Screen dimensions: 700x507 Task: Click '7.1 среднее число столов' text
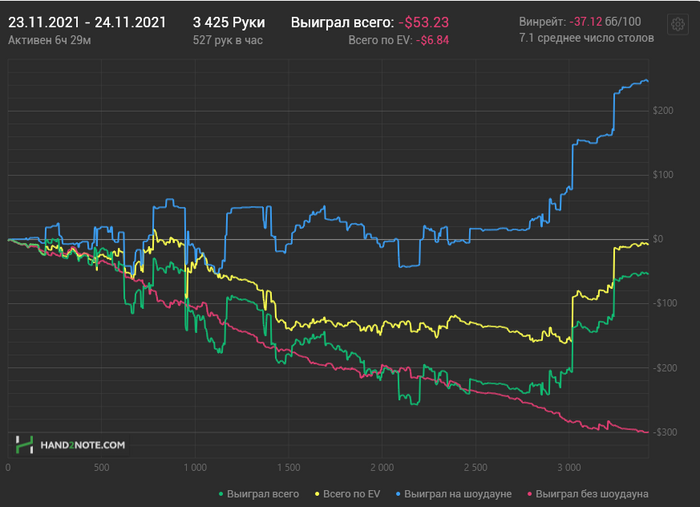click(x=586, y=38)
